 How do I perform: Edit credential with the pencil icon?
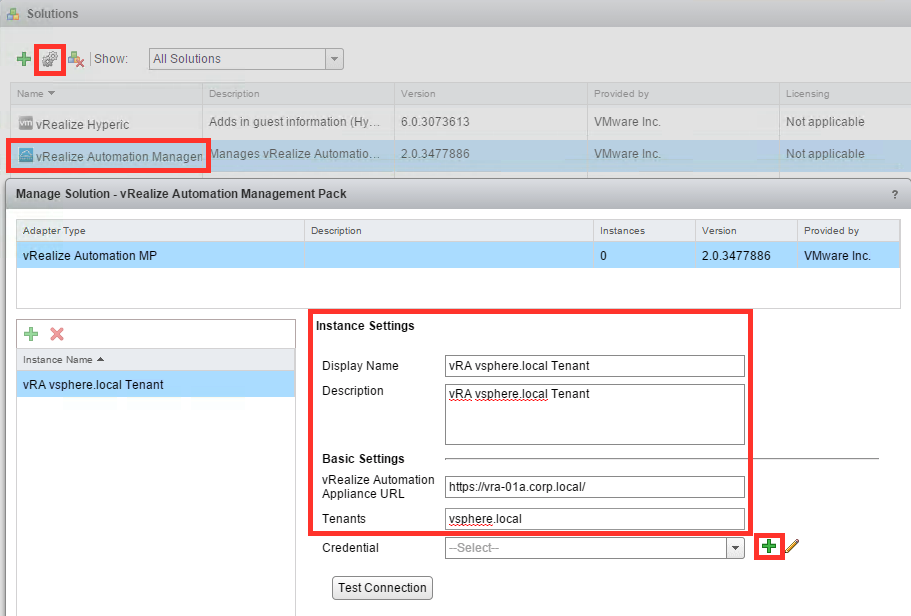[792, 546]
